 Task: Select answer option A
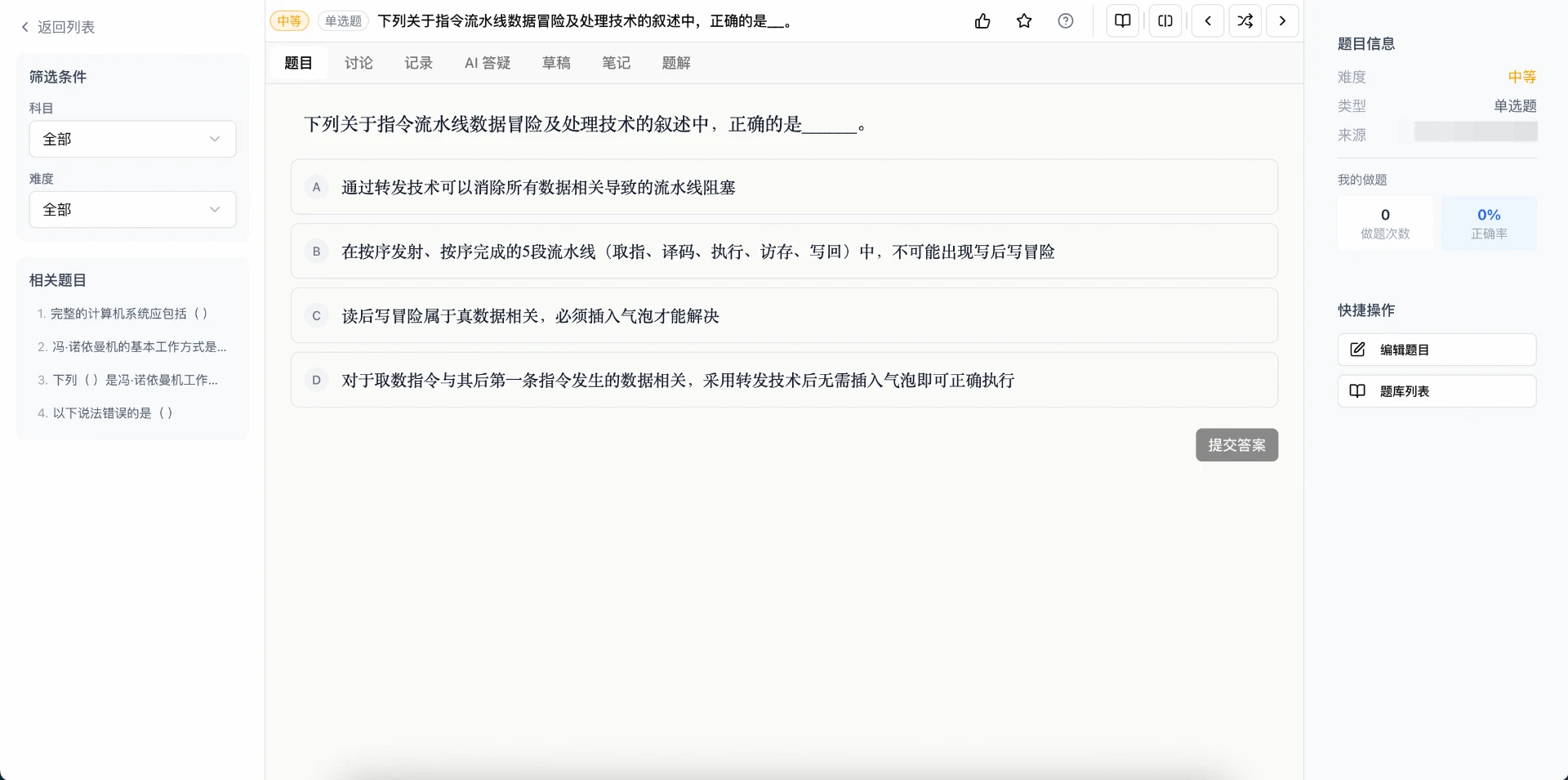tap(784, 187)
